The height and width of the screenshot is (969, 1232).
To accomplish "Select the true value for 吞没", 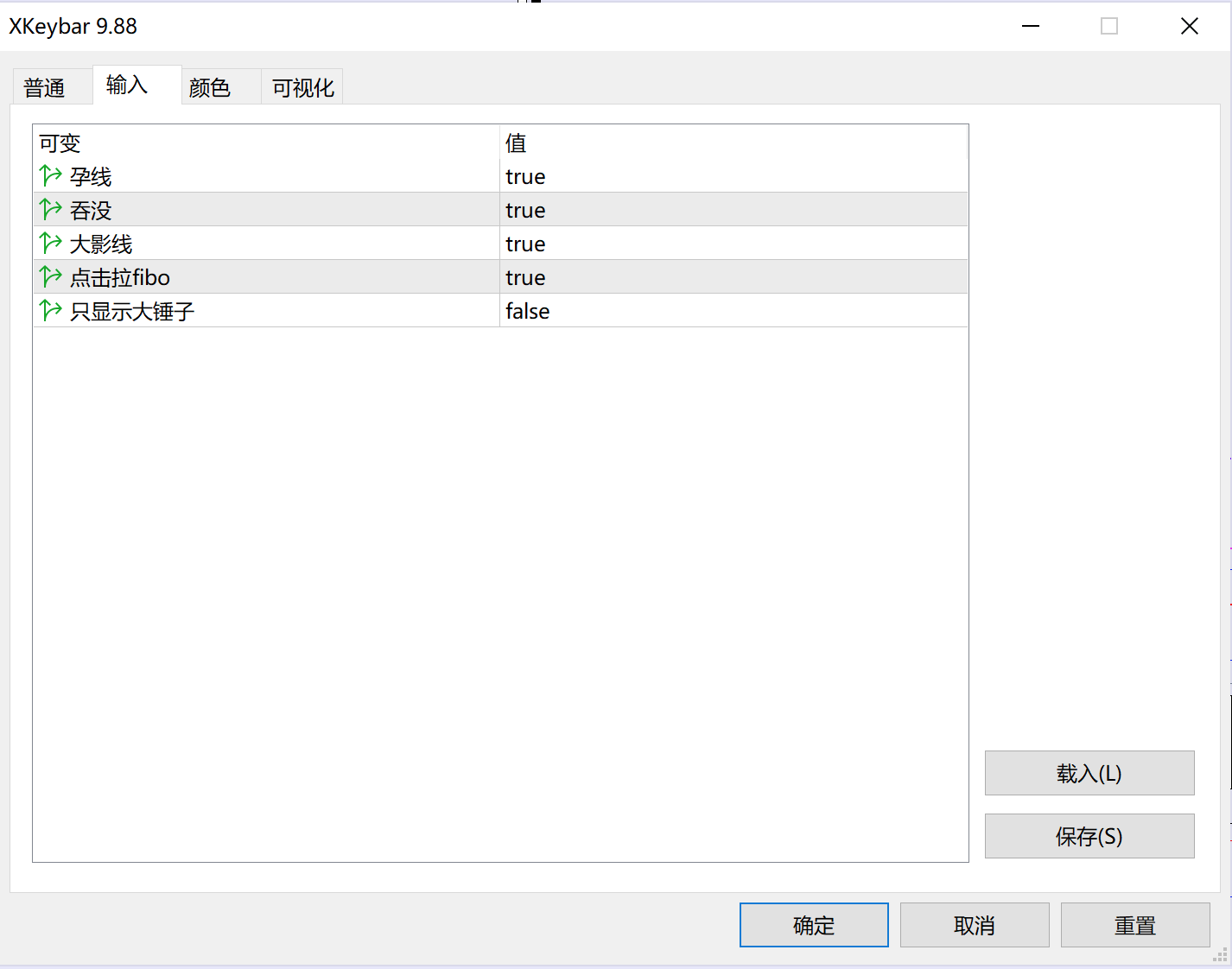I will [x=525, y=211].
